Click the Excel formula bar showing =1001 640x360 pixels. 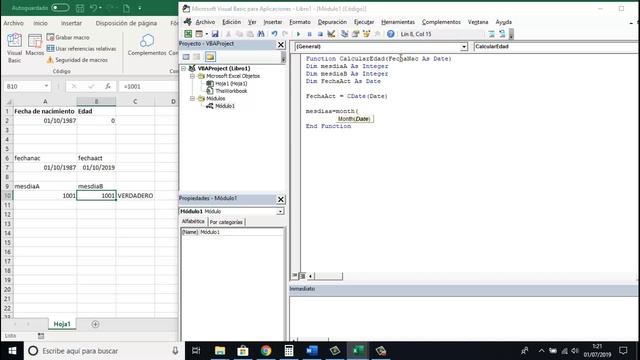coord(149,86)
